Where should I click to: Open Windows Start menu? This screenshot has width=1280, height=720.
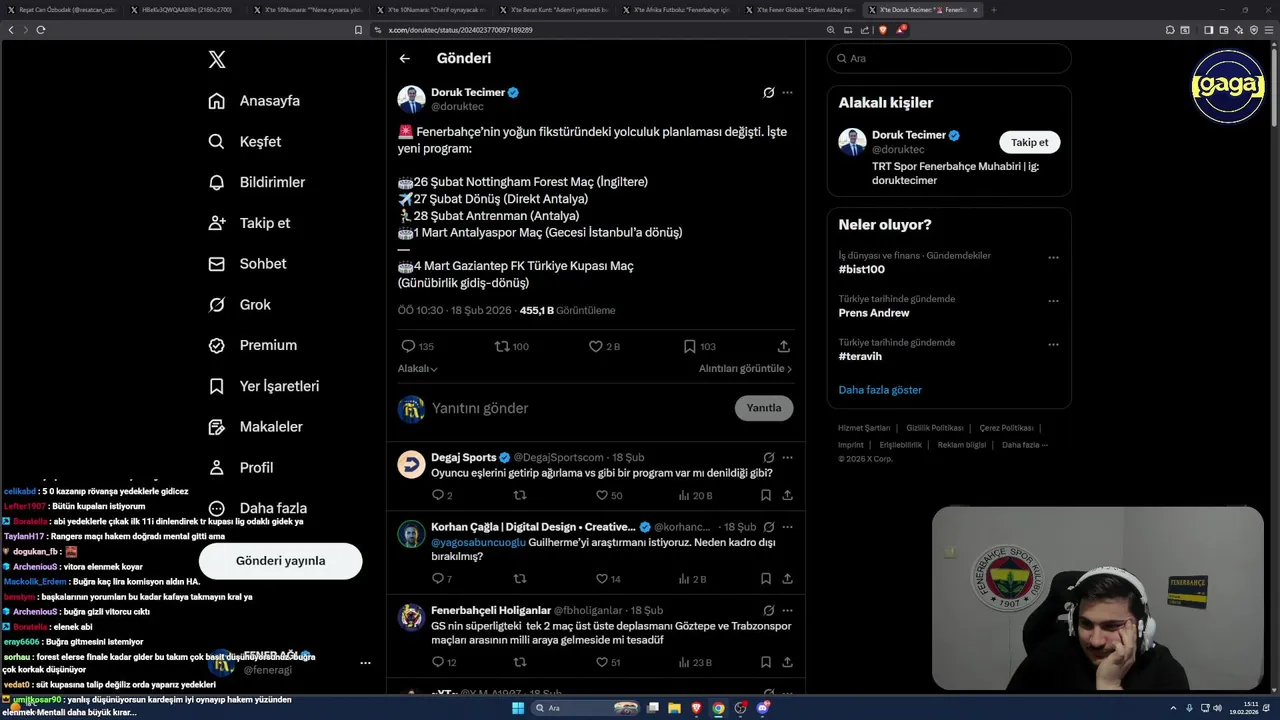point(518,708)
